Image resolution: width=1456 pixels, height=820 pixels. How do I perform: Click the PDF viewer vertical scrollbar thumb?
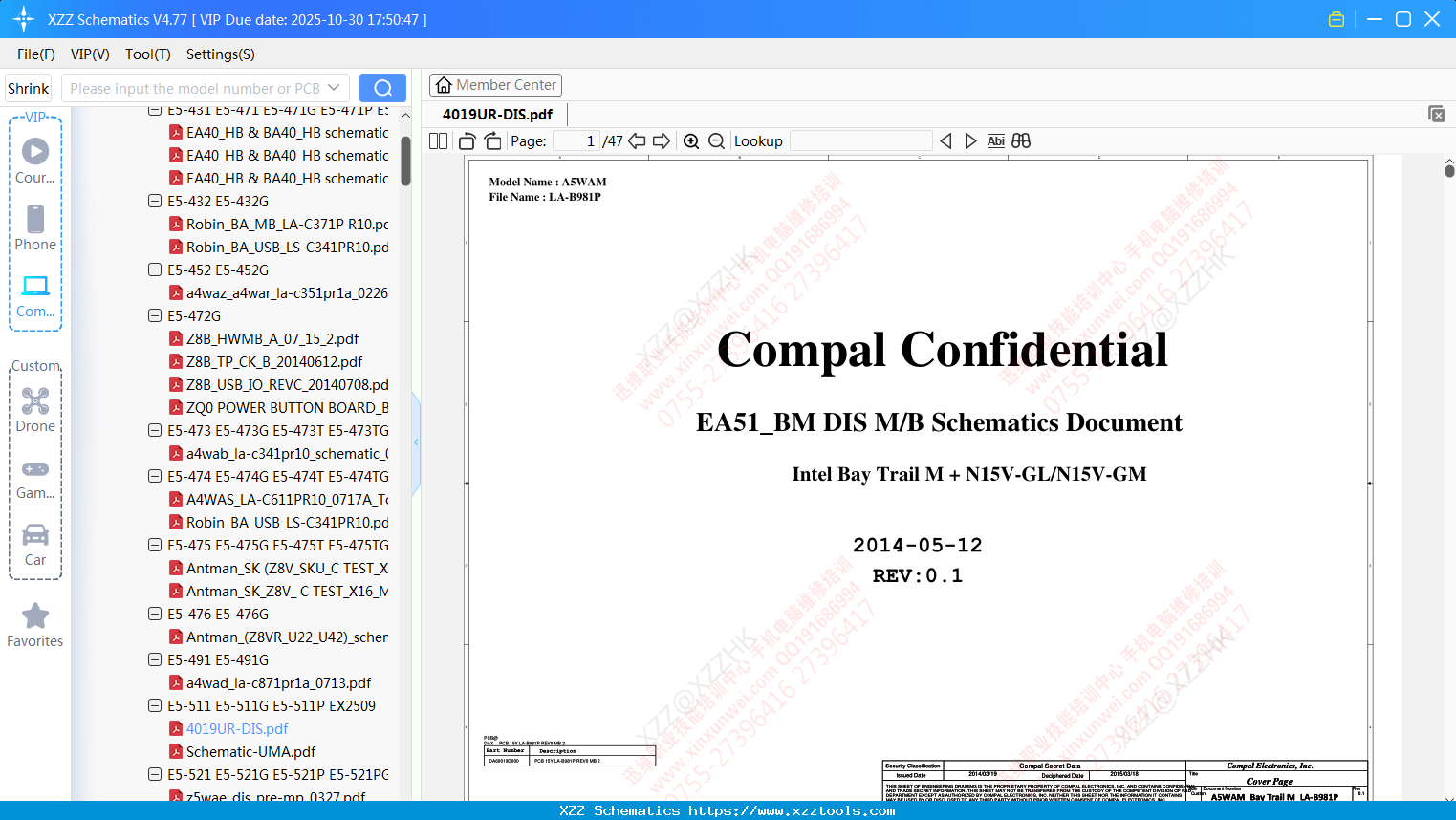[1449, 170]
